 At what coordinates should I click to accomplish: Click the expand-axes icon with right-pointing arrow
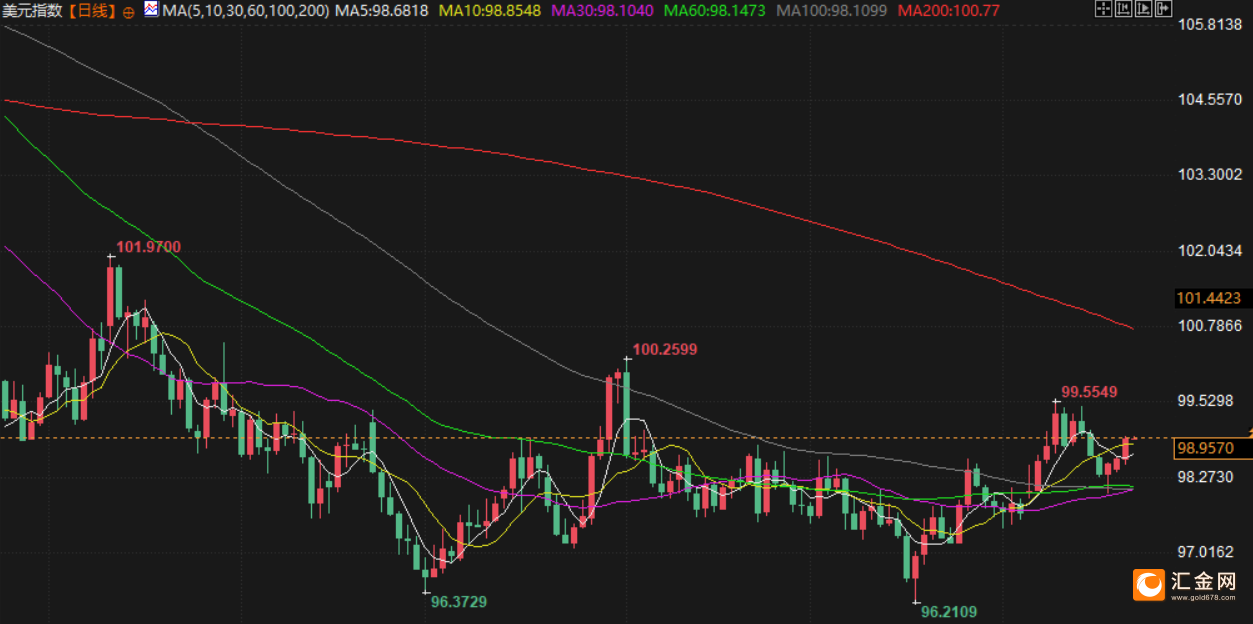tap(1143, 8)
